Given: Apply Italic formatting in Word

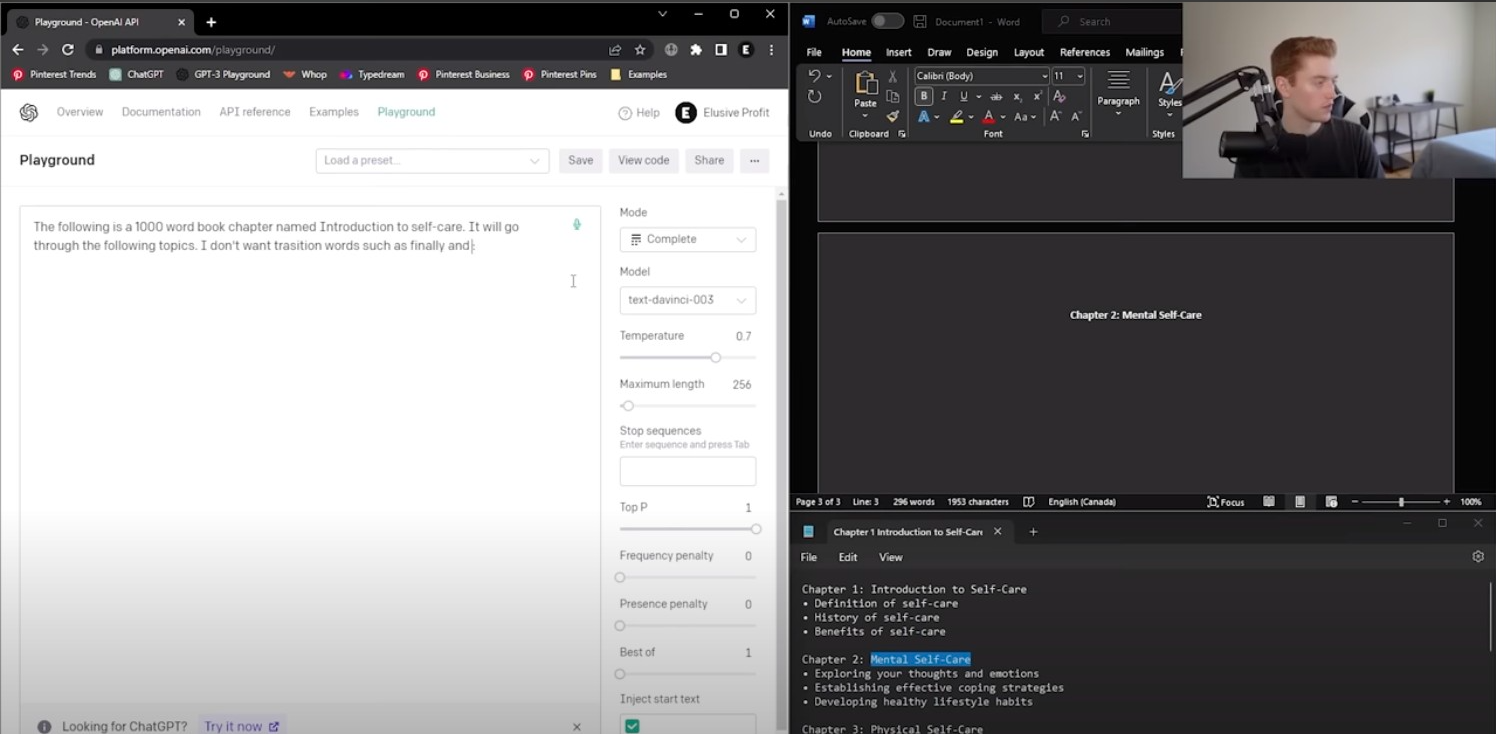Looking at the screenshot, I should (x=944, y=97).
